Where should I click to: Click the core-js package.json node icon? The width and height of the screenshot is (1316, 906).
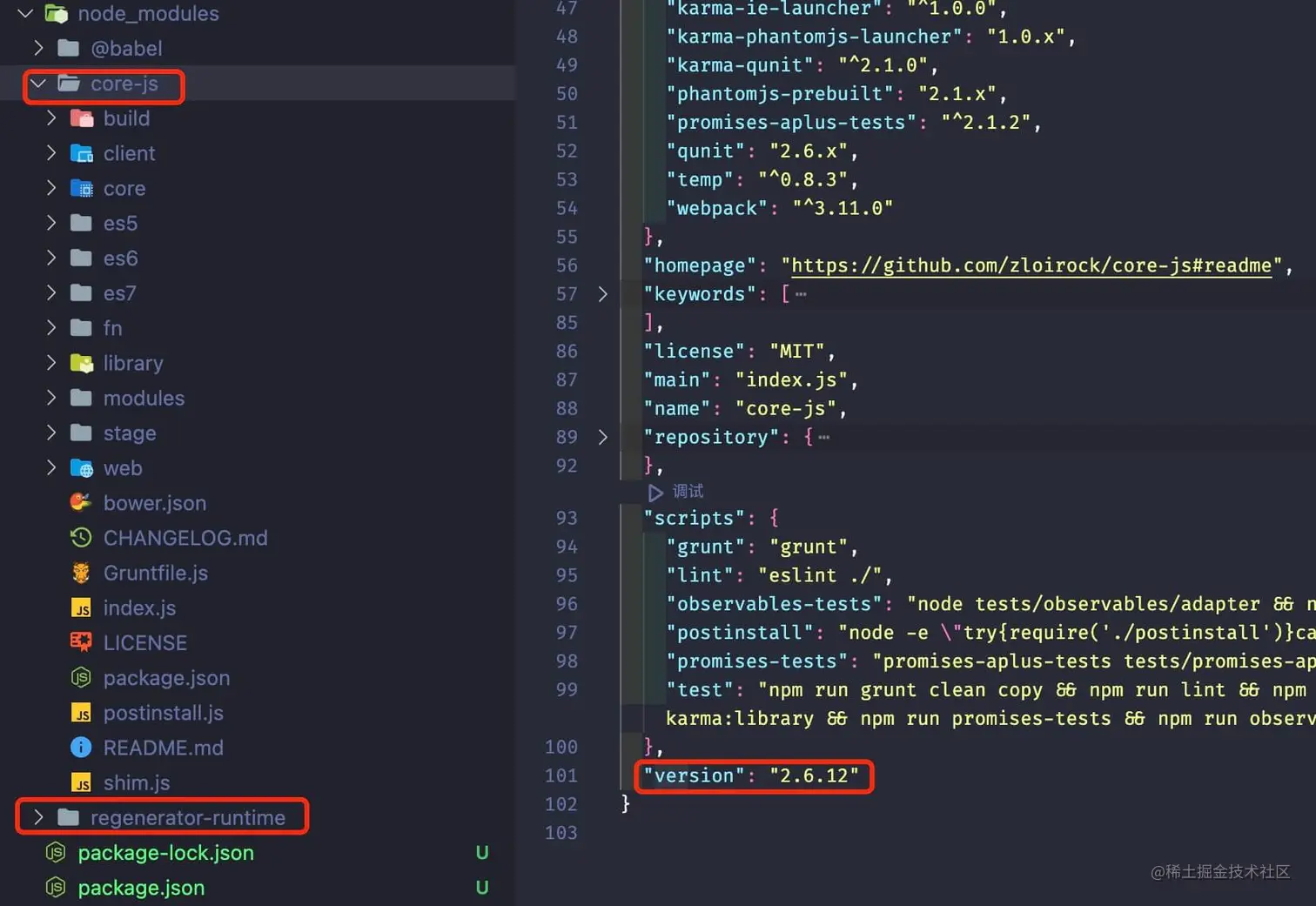[81, 677]
